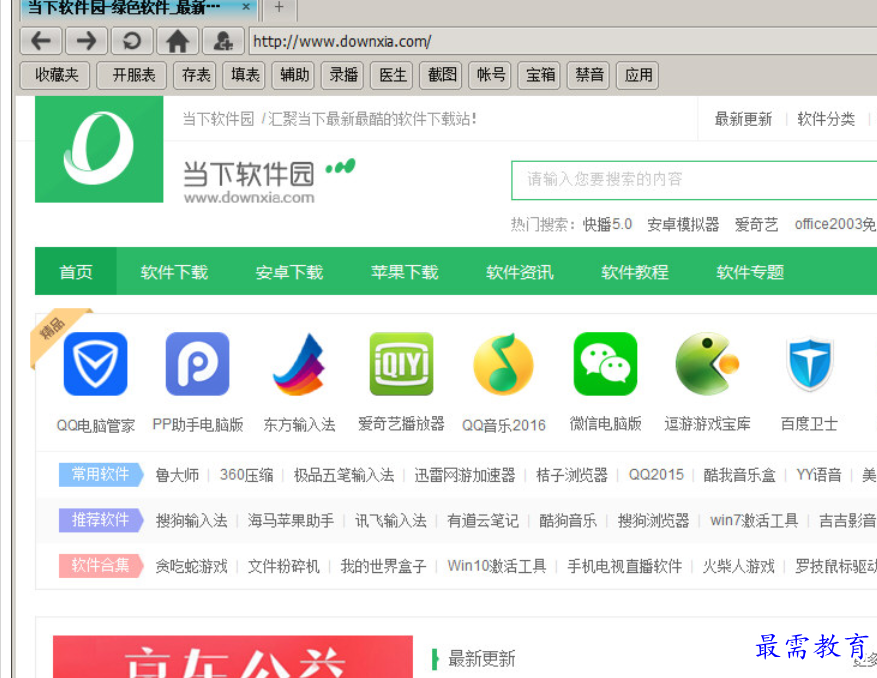The height and width of the screenshot is (678, 877).
Task: Open the 东方输入法 app icon
Action: 299,364
